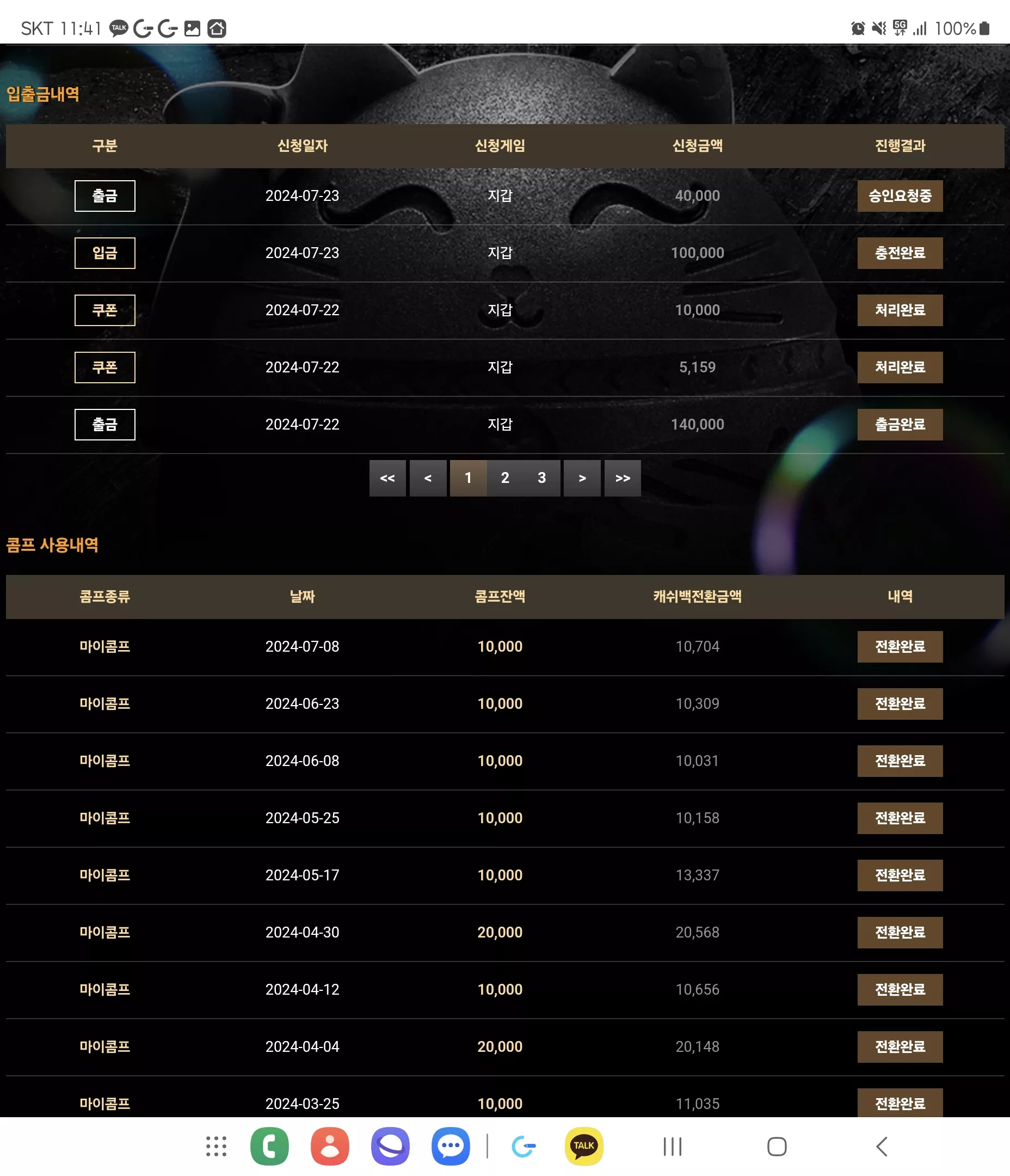
Task: Launch Samsung Internet browser icon
Action: [x=390, y=1146]
